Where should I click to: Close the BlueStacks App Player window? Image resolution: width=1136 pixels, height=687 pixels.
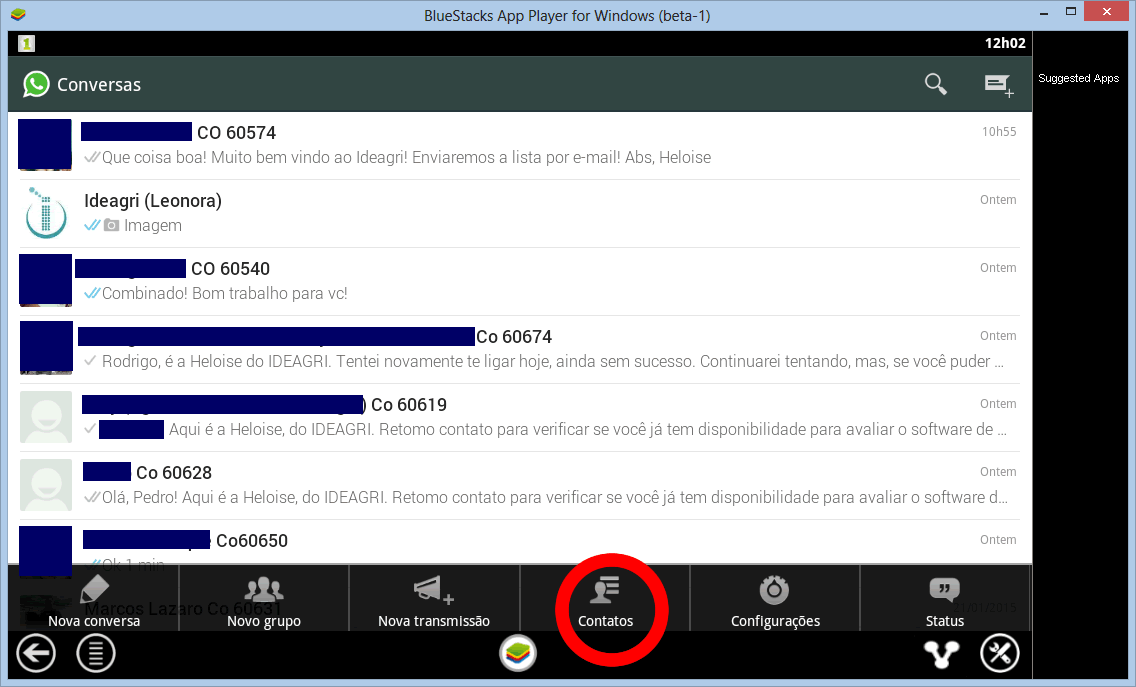pyautogui.click(x=1106, y=12)
